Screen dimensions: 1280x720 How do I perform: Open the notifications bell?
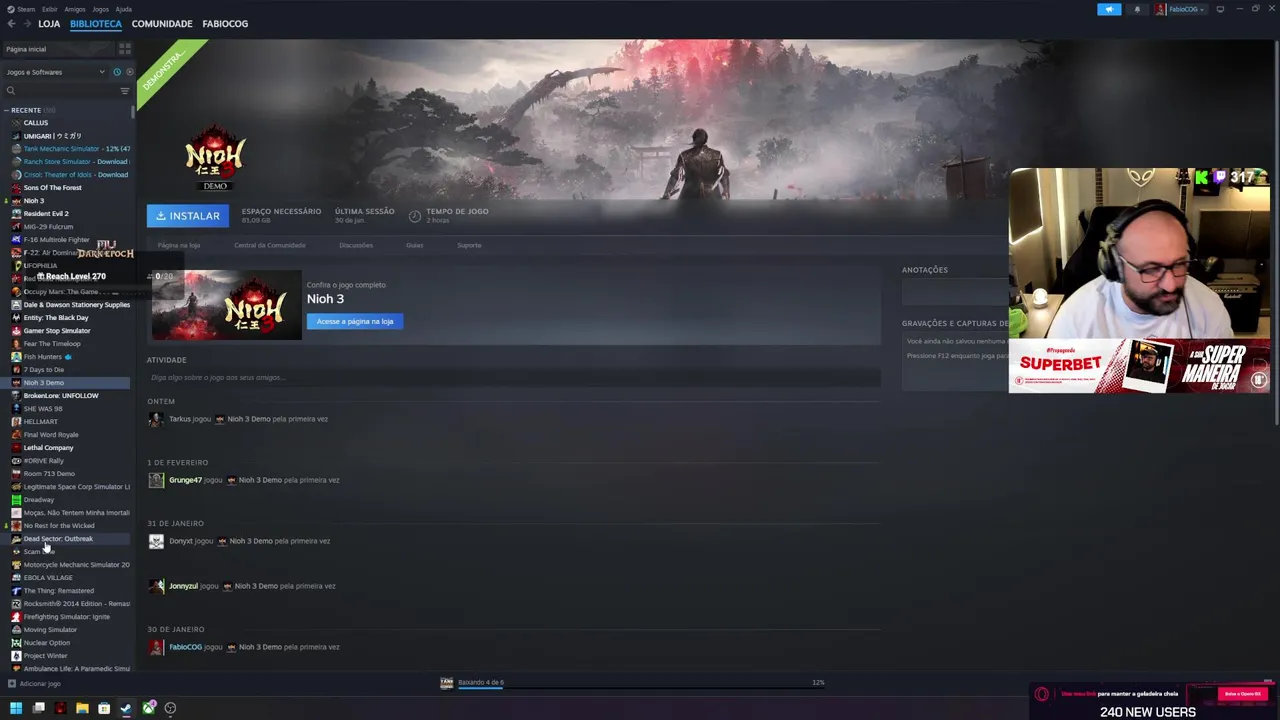[1137, 9]
